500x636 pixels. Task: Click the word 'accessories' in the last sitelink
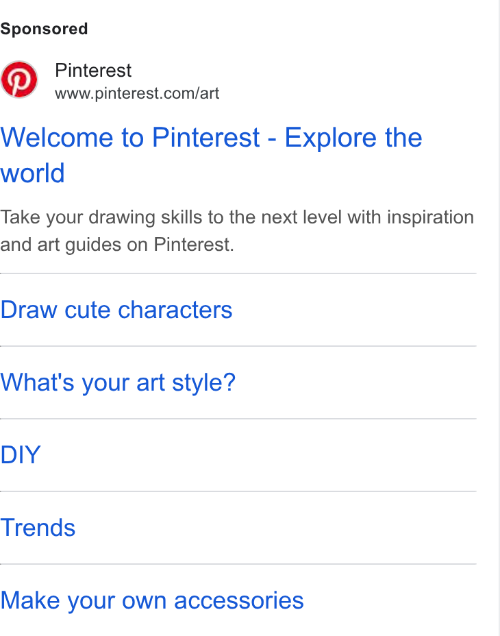239,601
